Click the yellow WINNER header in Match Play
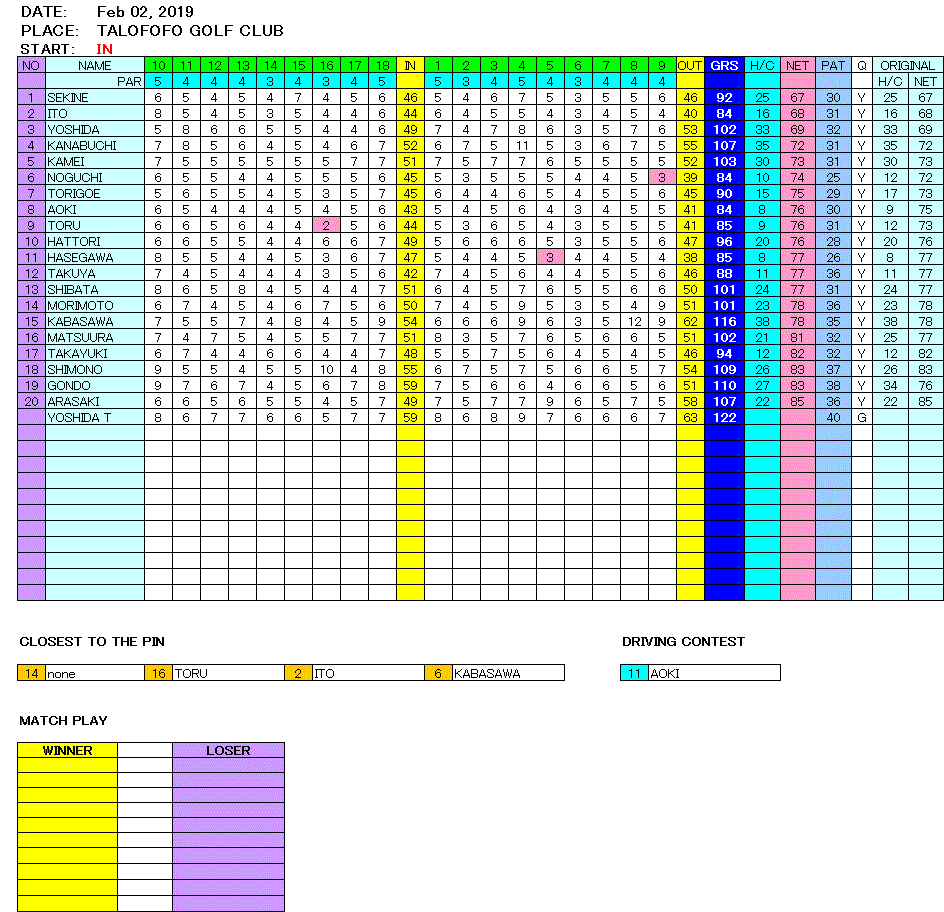Screen dimensions: 944x912 pos(67,750)
